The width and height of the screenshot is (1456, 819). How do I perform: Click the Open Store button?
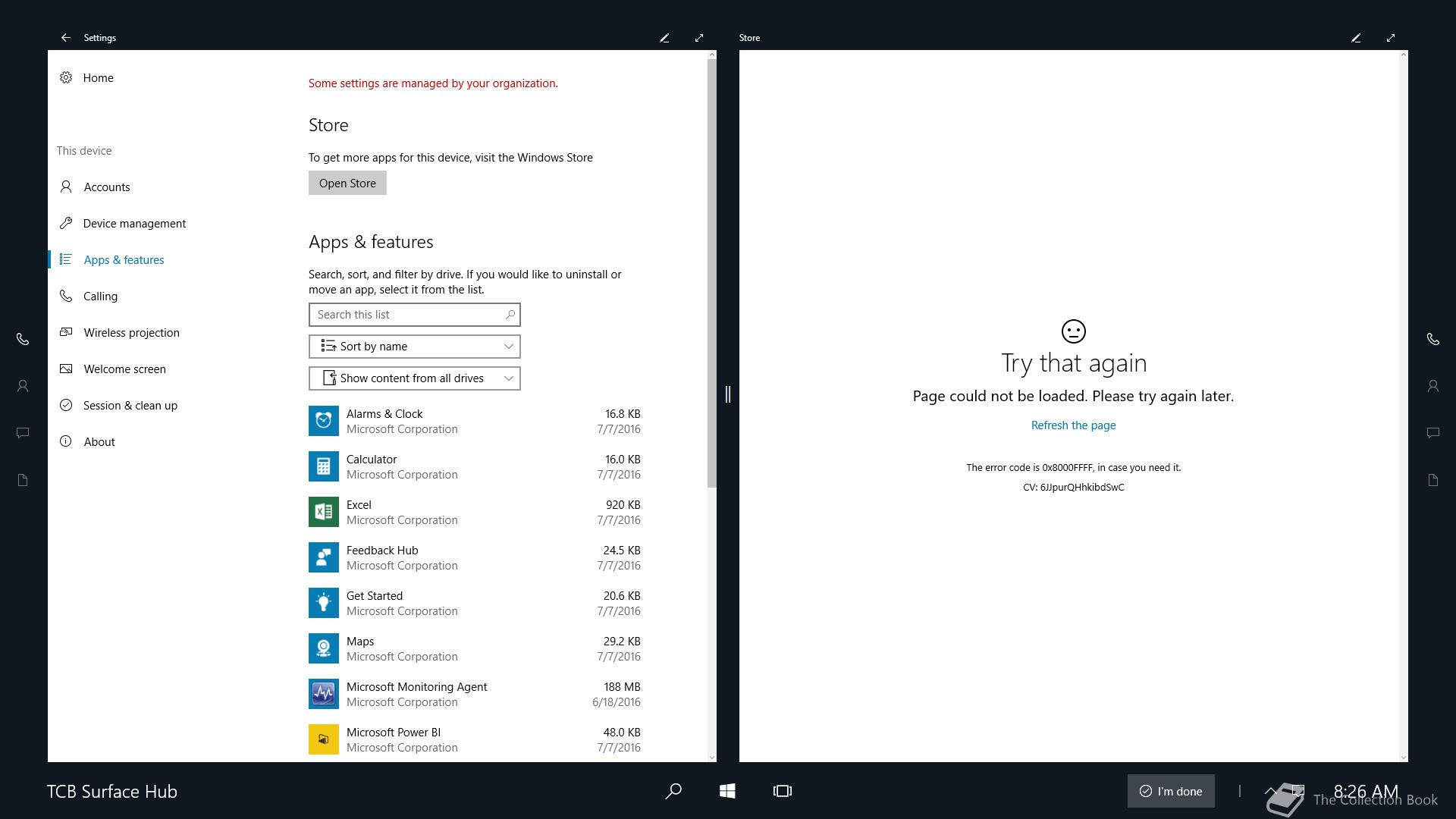pos(347,183)
